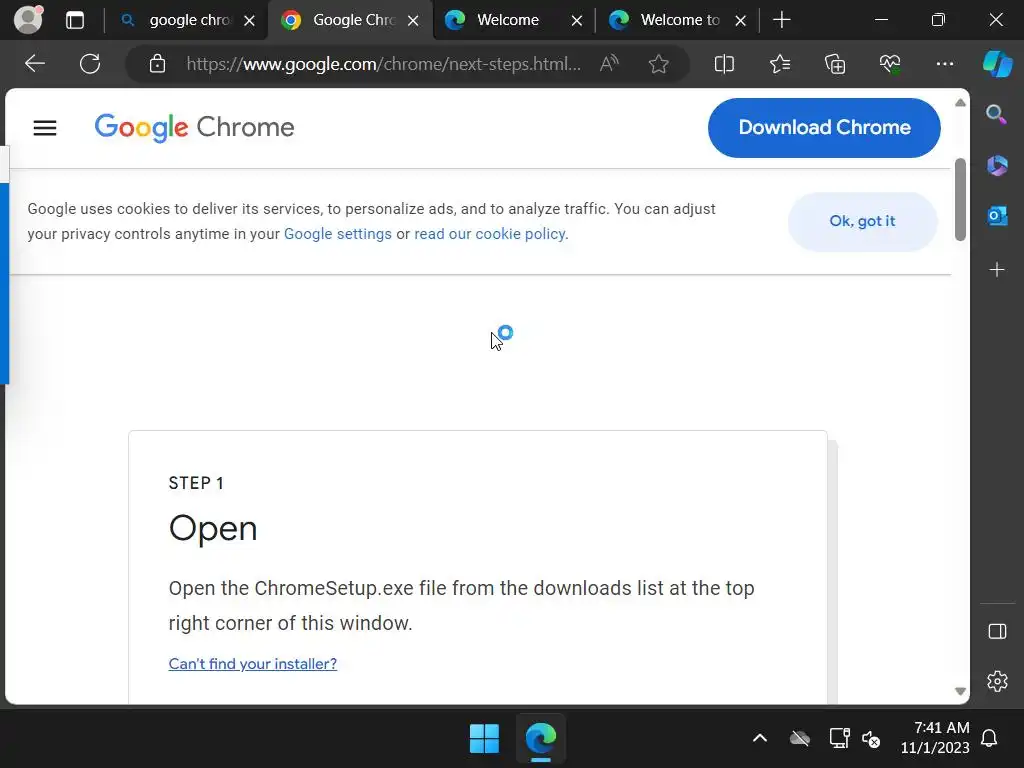This screenshot has width=1024, height=768.
Task: Add this page to favorites star
Action: [658, 63]
